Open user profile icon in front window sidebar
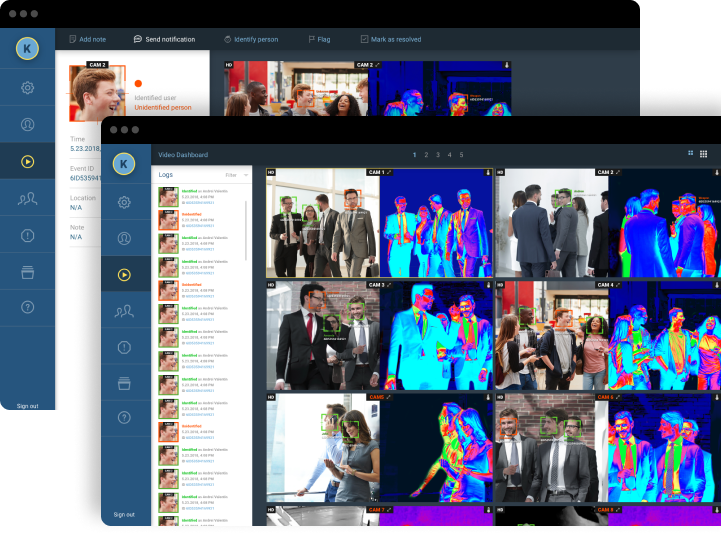 (x=124, y=238)
